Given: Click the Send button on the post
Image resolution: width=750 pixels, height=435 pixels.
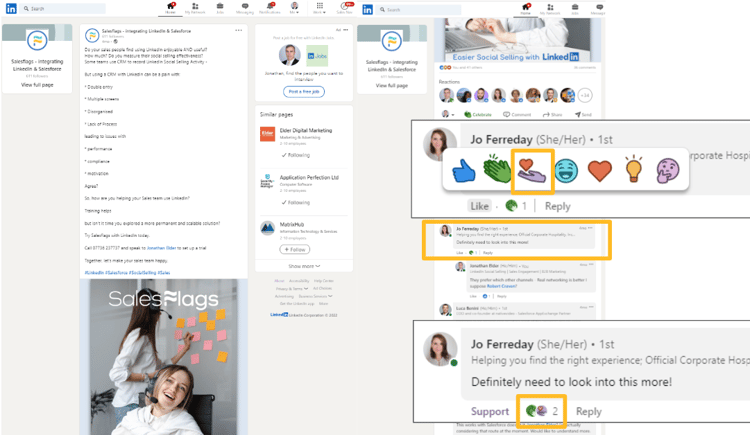Looking at the screenshot, I should (583, 114).
